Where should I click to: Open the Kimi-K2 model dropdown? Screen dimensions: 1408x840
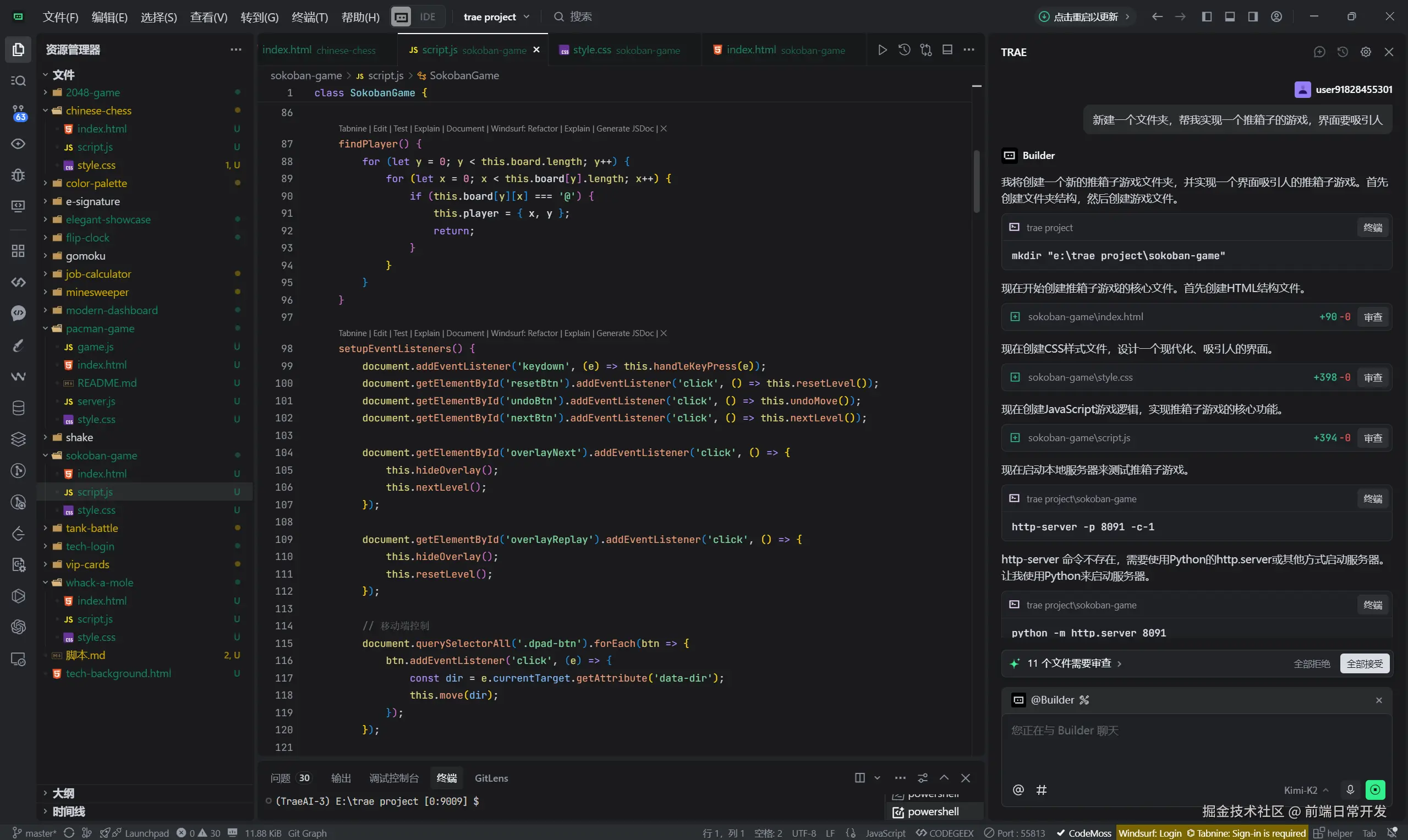(1306, 790)
